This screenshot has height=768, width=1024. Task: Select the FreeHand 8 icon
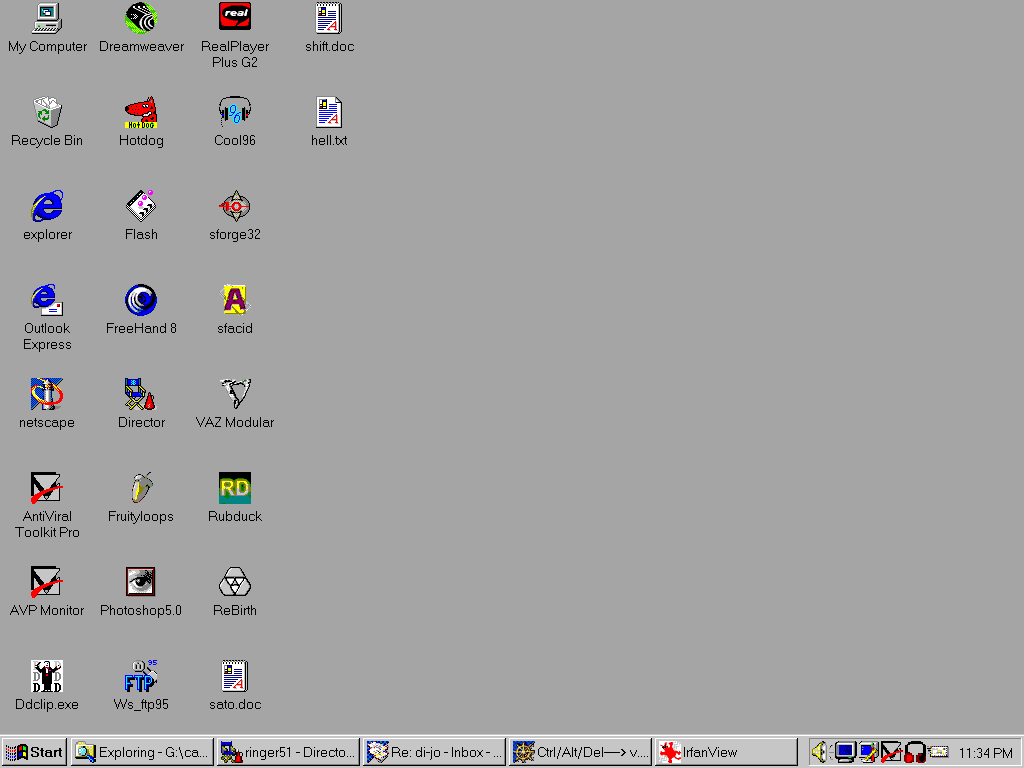[141, 300]
